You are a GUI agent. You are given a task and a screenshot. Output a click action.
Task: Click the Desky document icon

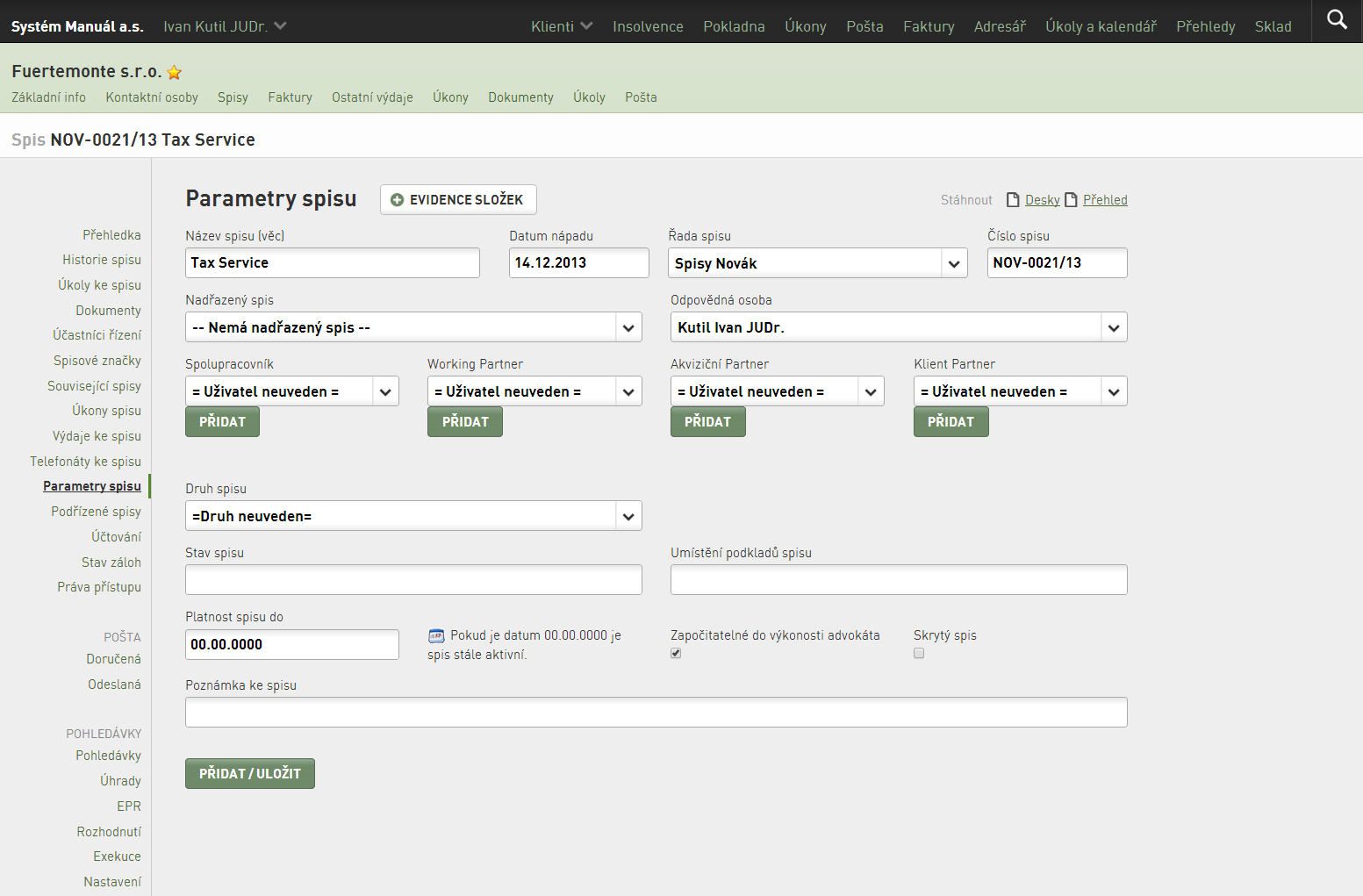(x=1013, y=200)
